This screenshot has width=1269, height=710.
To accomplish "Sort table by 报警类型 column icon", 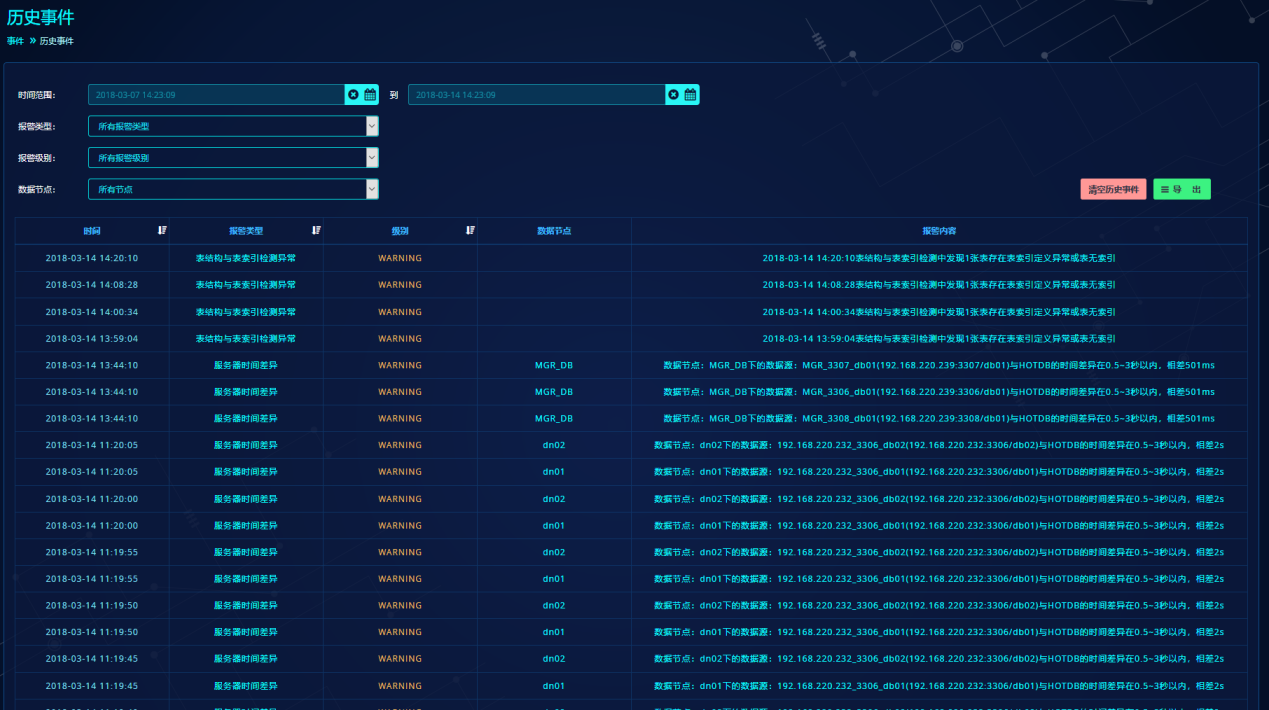I will click(316, 231).
